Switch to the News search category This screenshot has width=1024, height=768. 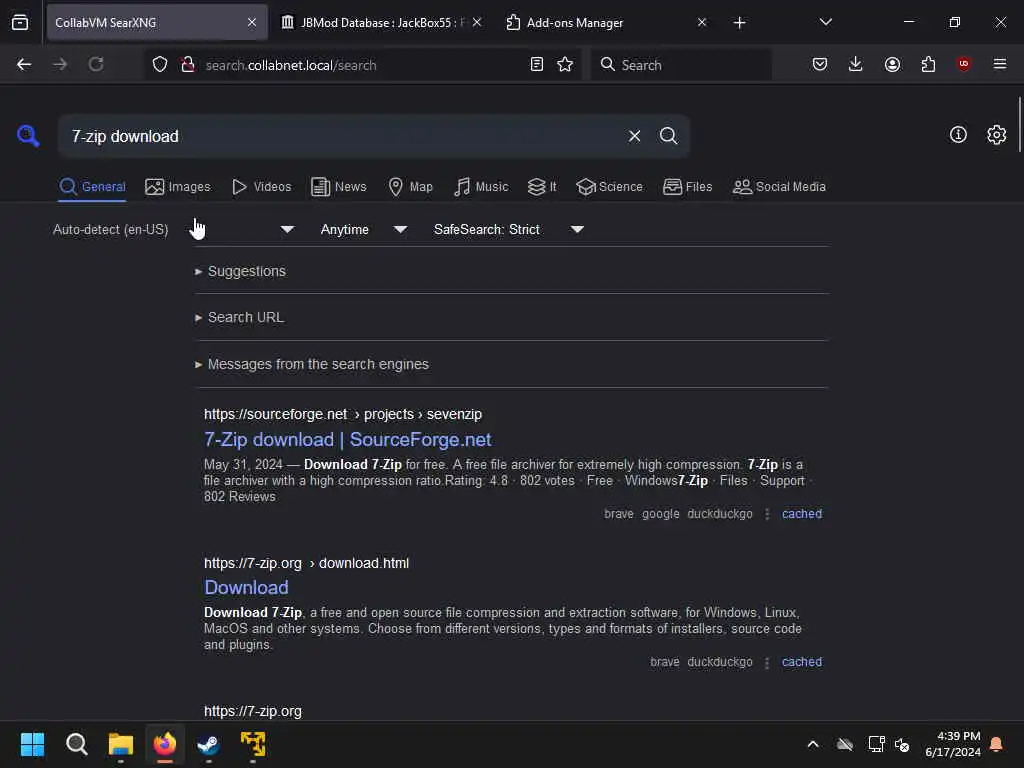pyautogui.click(x=339, y=187)
